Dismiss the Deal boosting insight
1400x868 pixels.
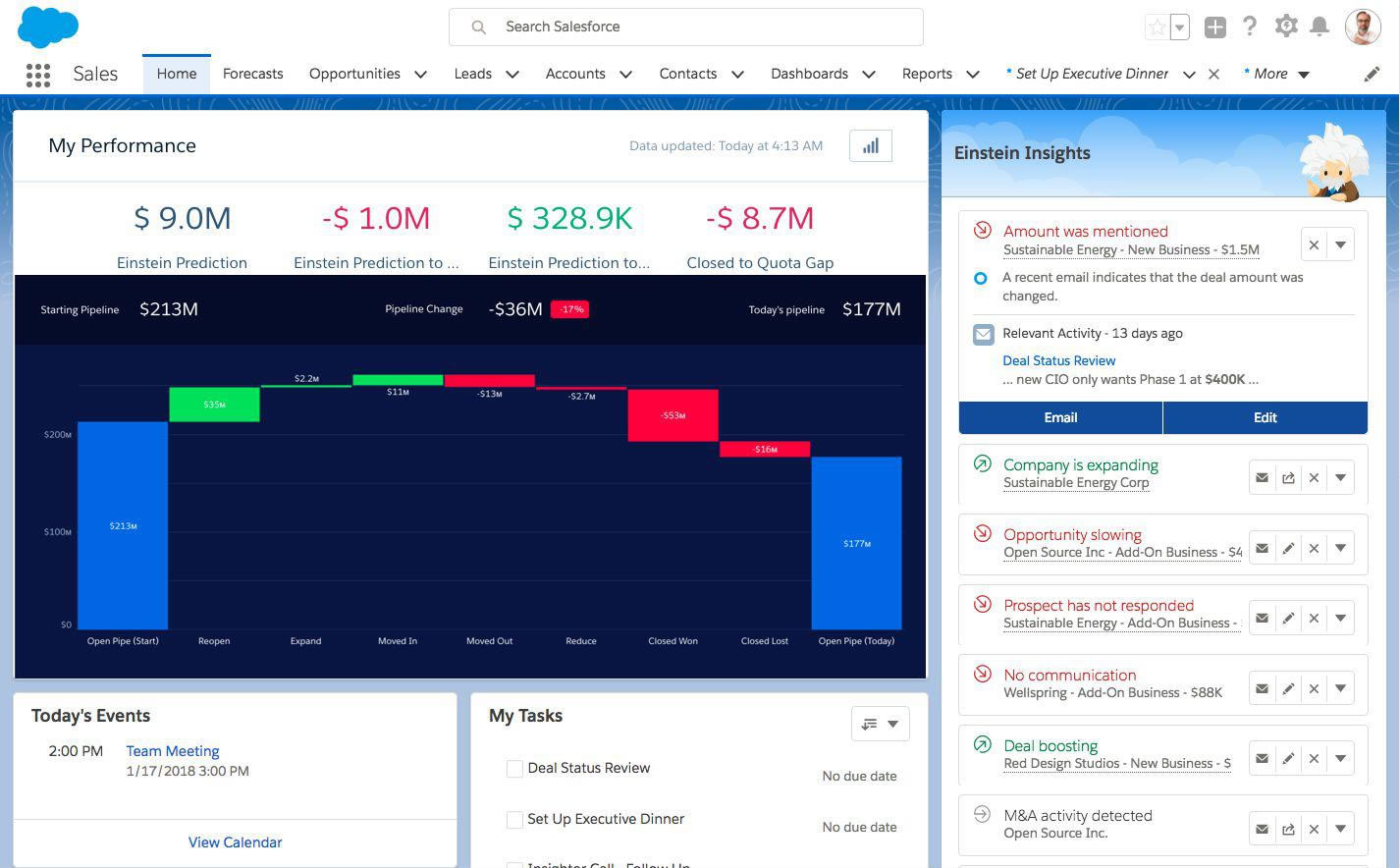(1314, 759)
